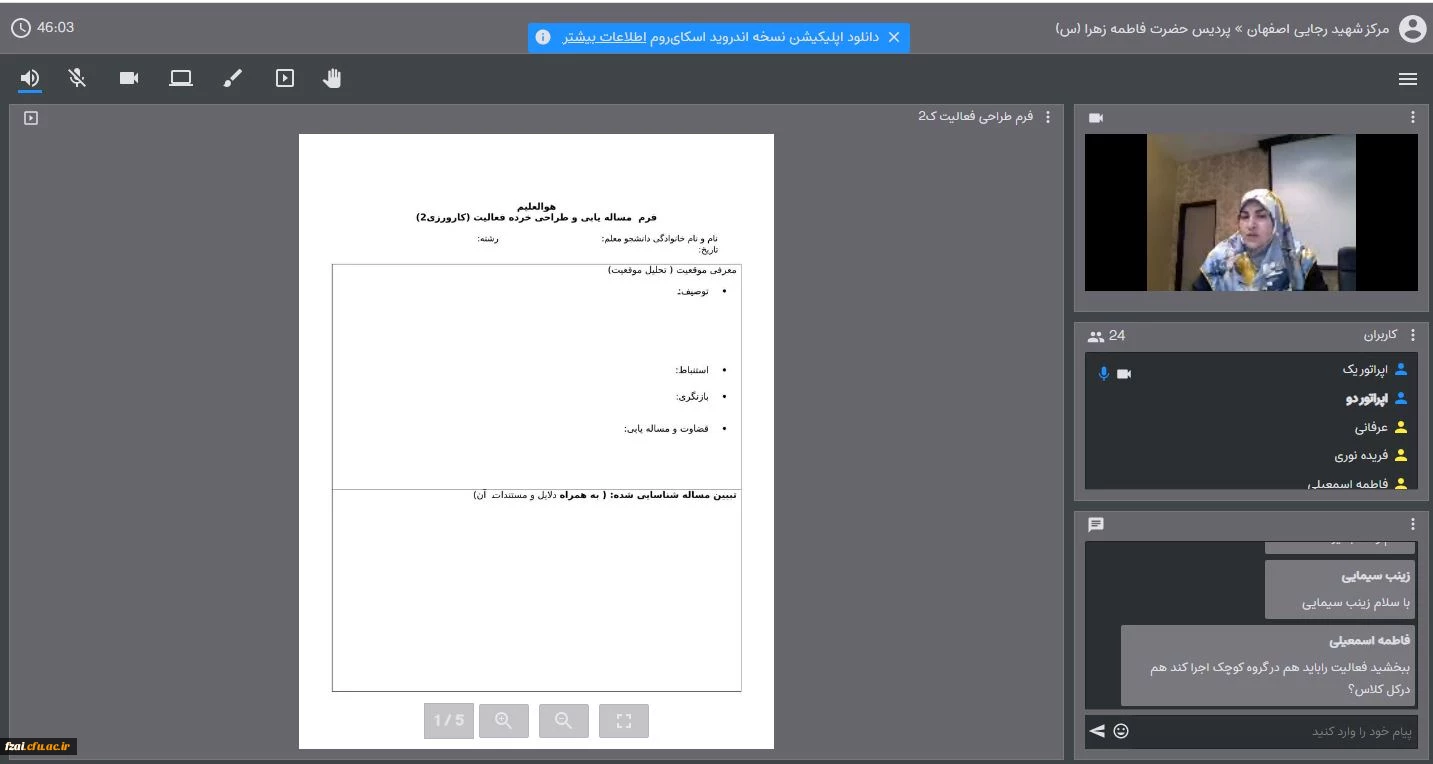Enter fullscreen view for the document
The width and height of the screenshot is (1433, 764).
pos(624,721)
